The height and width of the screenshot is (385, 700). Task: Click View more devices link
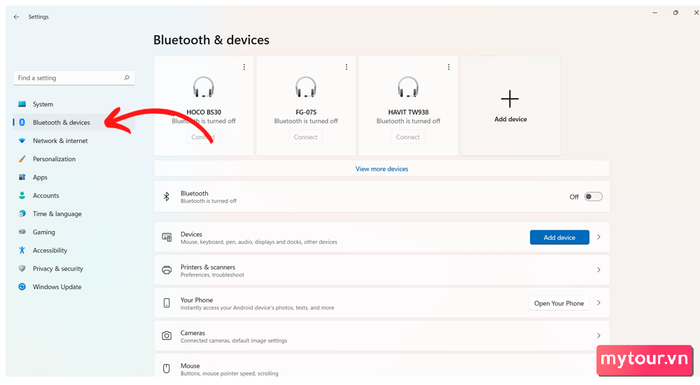(x=382, y=169)
